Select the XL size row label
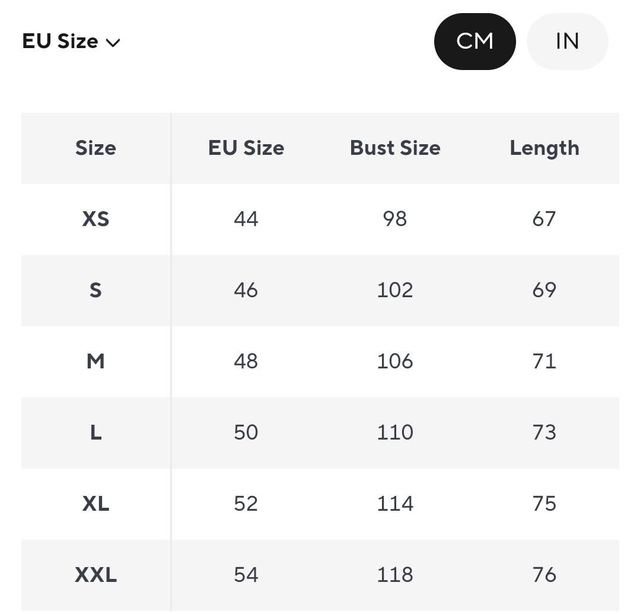640x614 pixels. [x=95, y=503]
